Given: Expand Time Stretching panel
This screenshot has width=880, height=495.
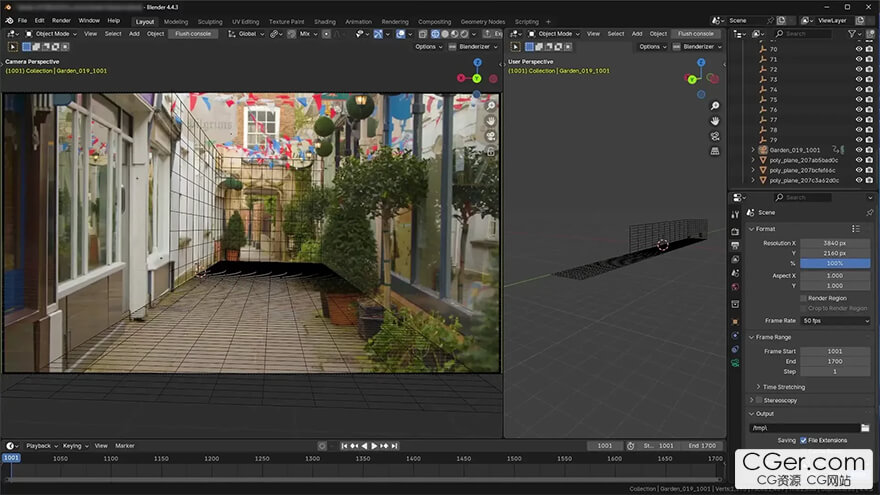Looking at the screenshot, I should click(x=758, y=387).
